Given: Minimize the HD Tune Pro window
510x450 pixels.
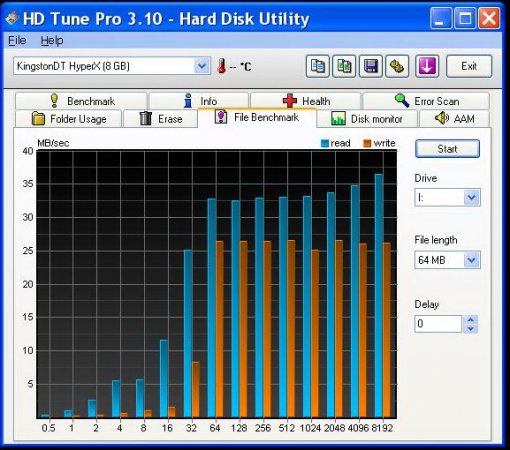Looking at the screenshot, I should point(441,18).
